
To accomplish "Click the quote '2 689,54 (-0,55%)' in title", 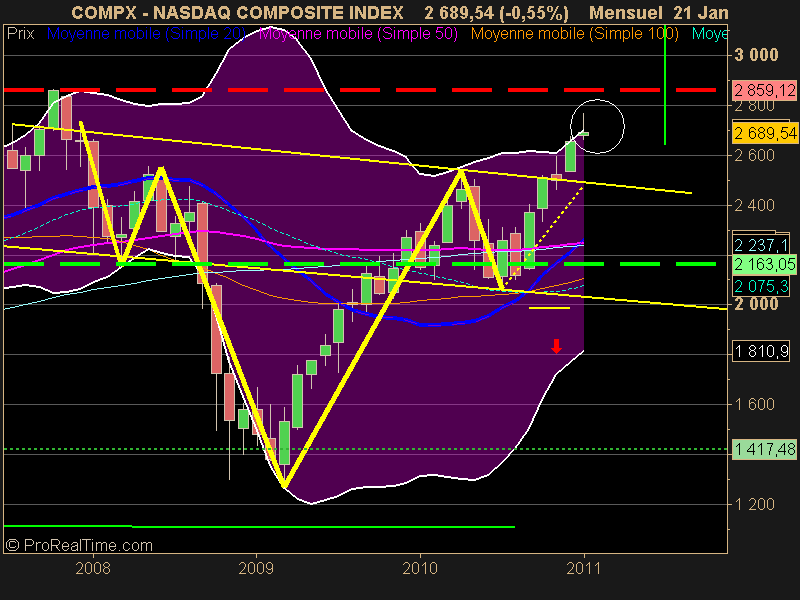I will pos(496,12).
